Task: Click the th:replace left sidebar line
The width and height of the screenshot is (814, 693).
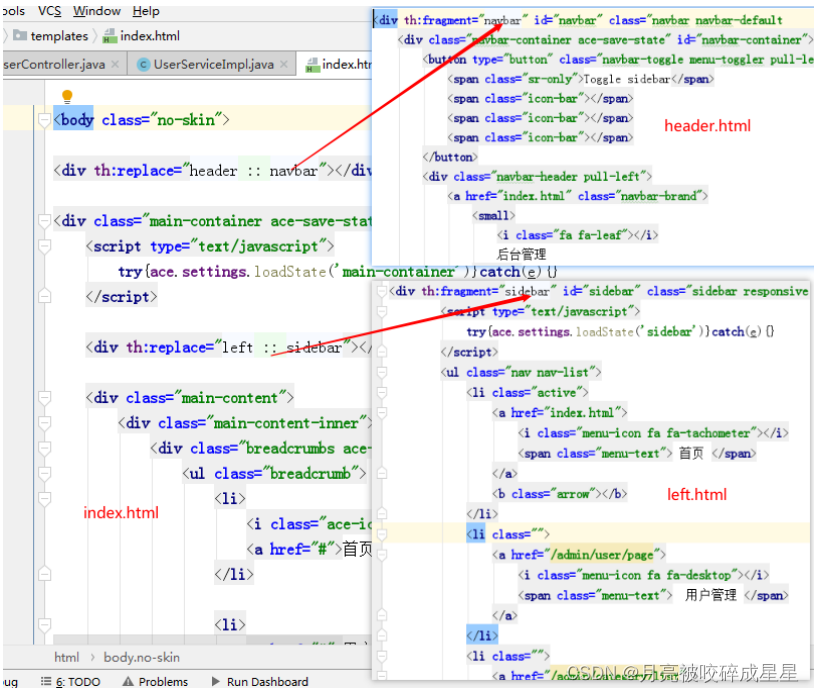Action: pyautogui.click(x=229, y=347)
